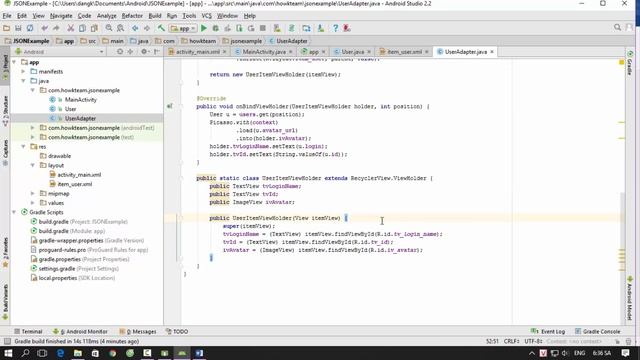Click the Search Everywhere magnifier icon
The width and height of the screenshot is (640, 360).
coord(617,27)
